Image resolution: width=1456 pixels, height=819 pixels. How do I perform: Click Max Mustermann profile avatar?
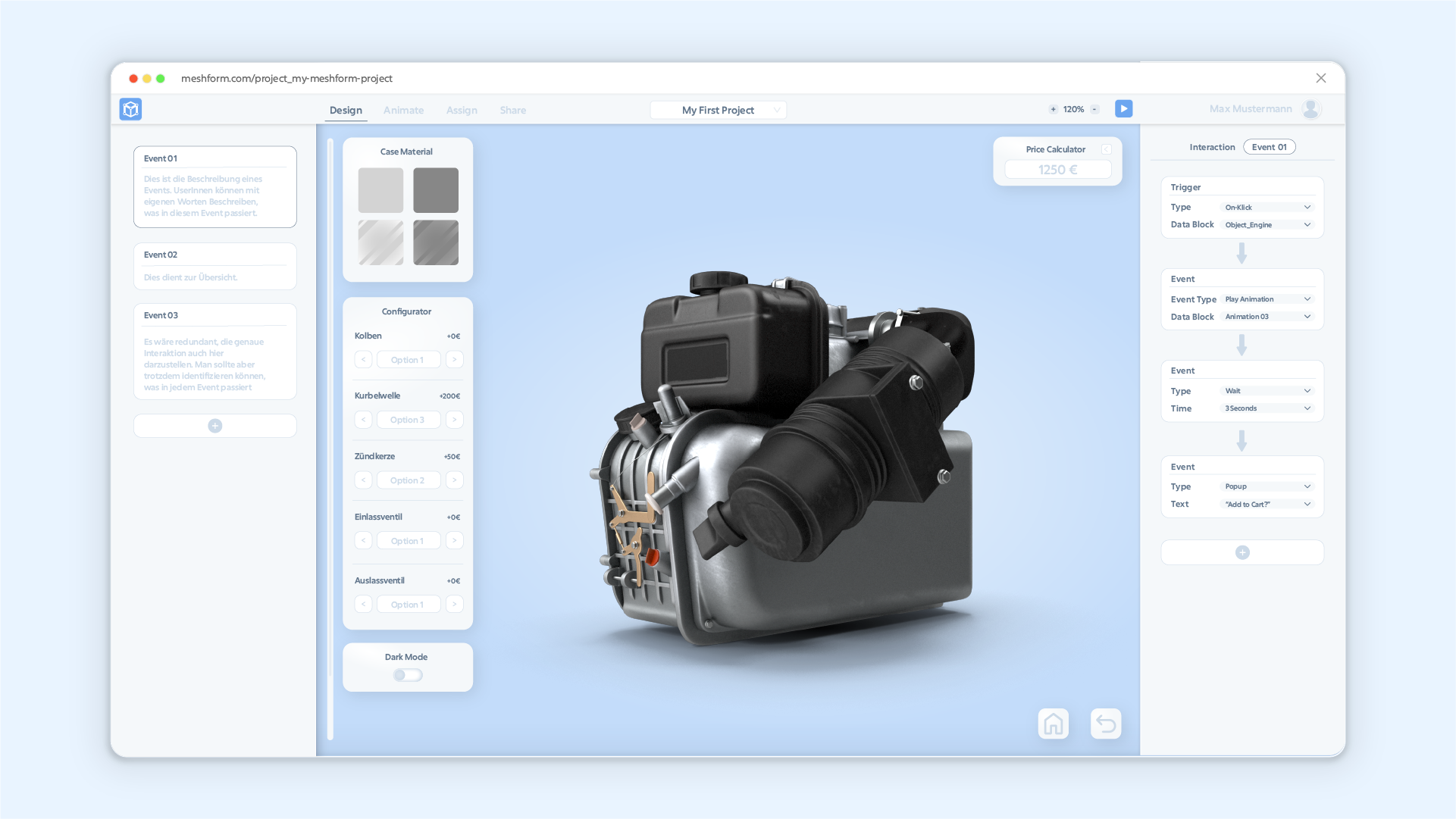[x=1310, y=109]
